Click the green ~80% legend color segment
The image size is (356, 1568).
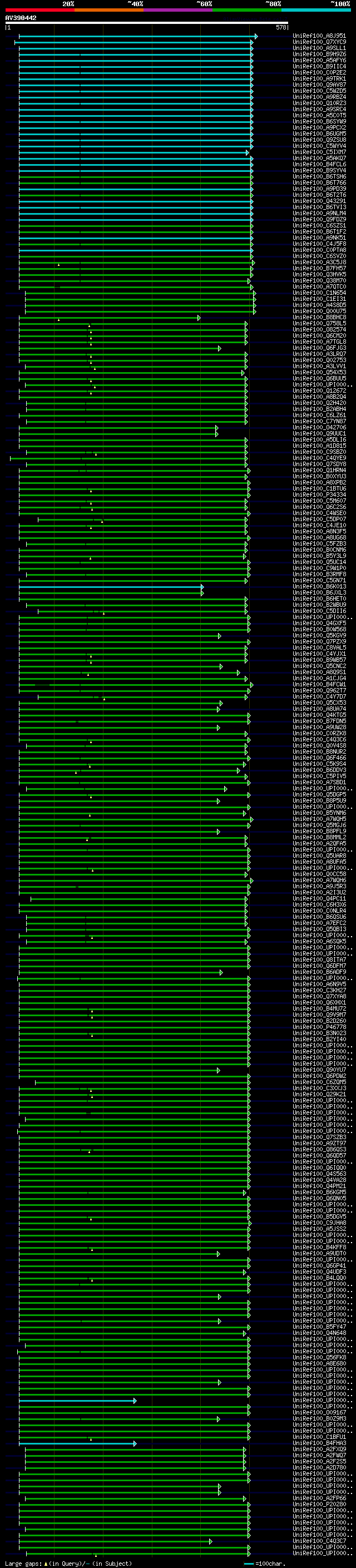[x=247, y=10]
